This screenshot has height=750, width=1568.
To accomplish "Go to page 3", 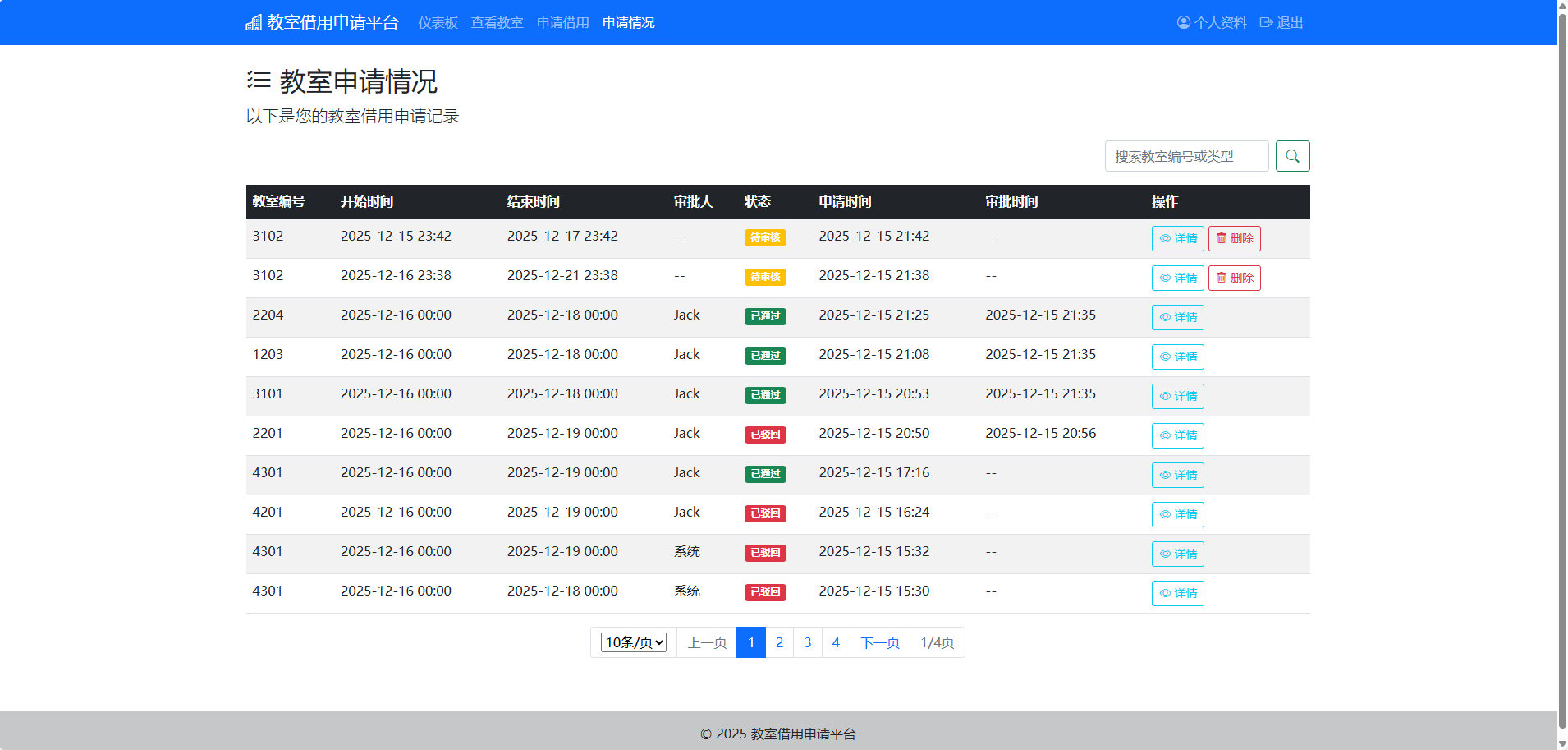I will pos(808,642).
